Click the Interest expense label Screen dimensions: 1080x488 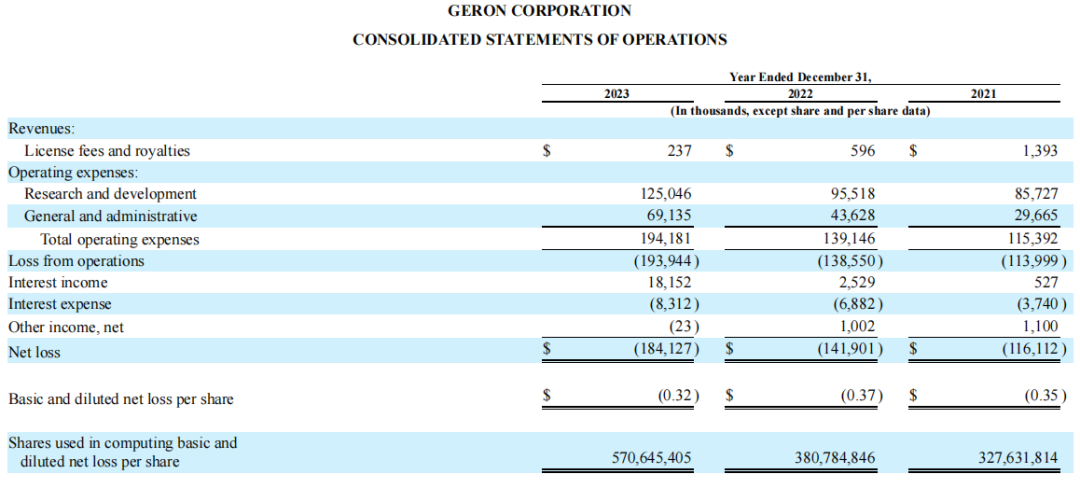(x=60, y=304)
